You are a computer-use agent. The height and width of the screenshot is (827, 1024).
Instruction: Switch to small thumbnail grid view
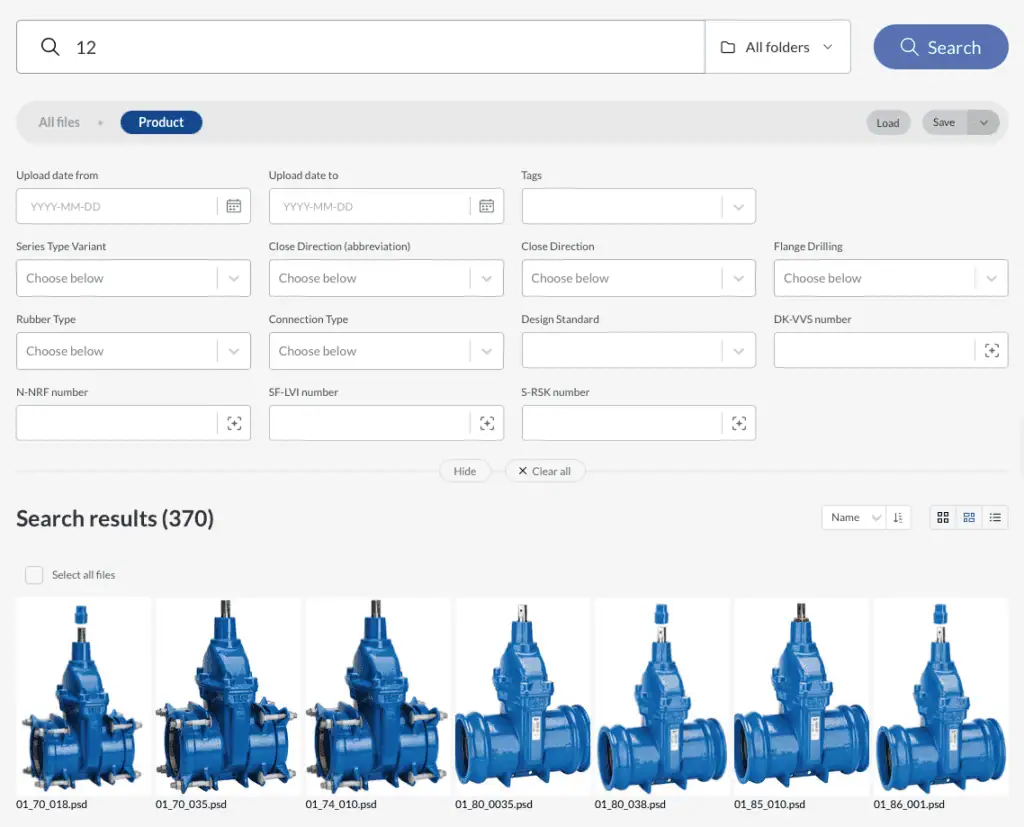point(969,517)
